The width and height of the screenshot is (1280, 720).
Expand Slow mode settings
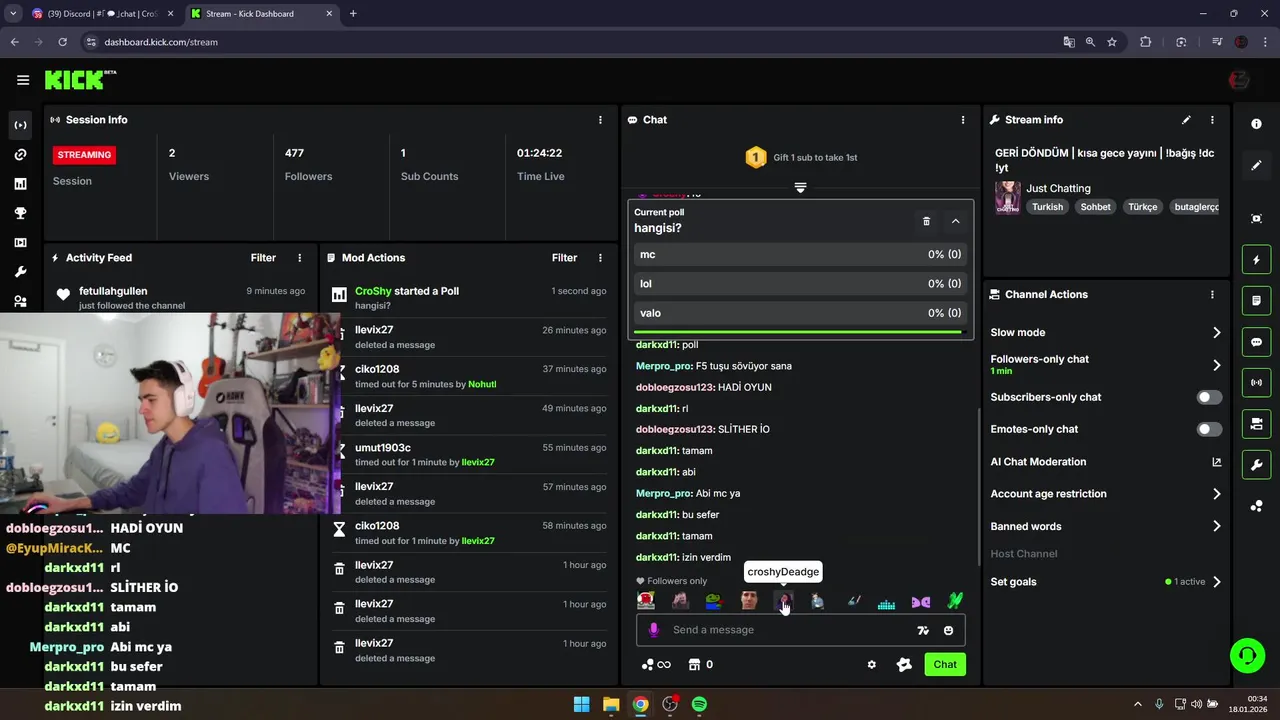click(1217, 332)
